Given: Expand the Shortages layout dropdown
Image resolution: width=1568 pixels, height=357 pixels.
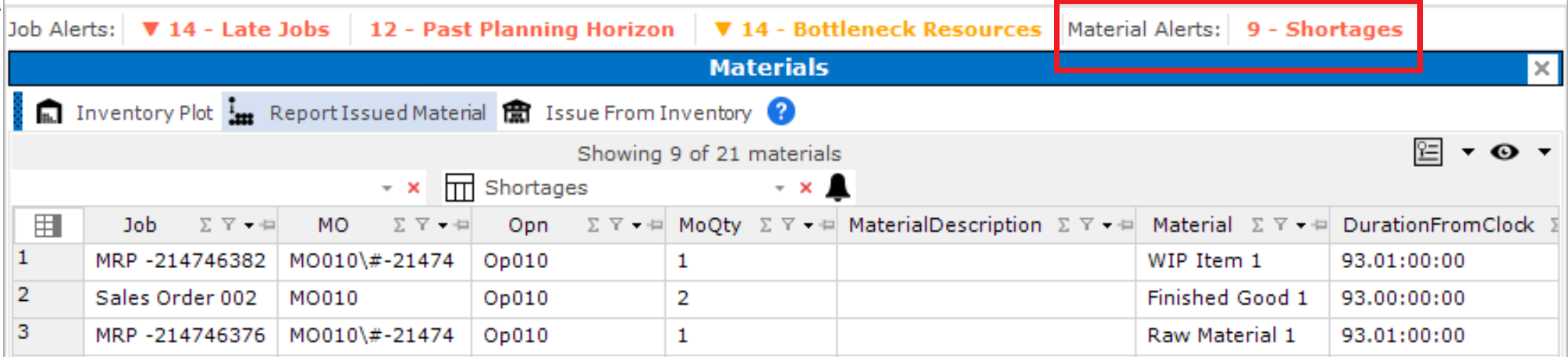Looking at the screenshot, I should (x=779, y=188).
